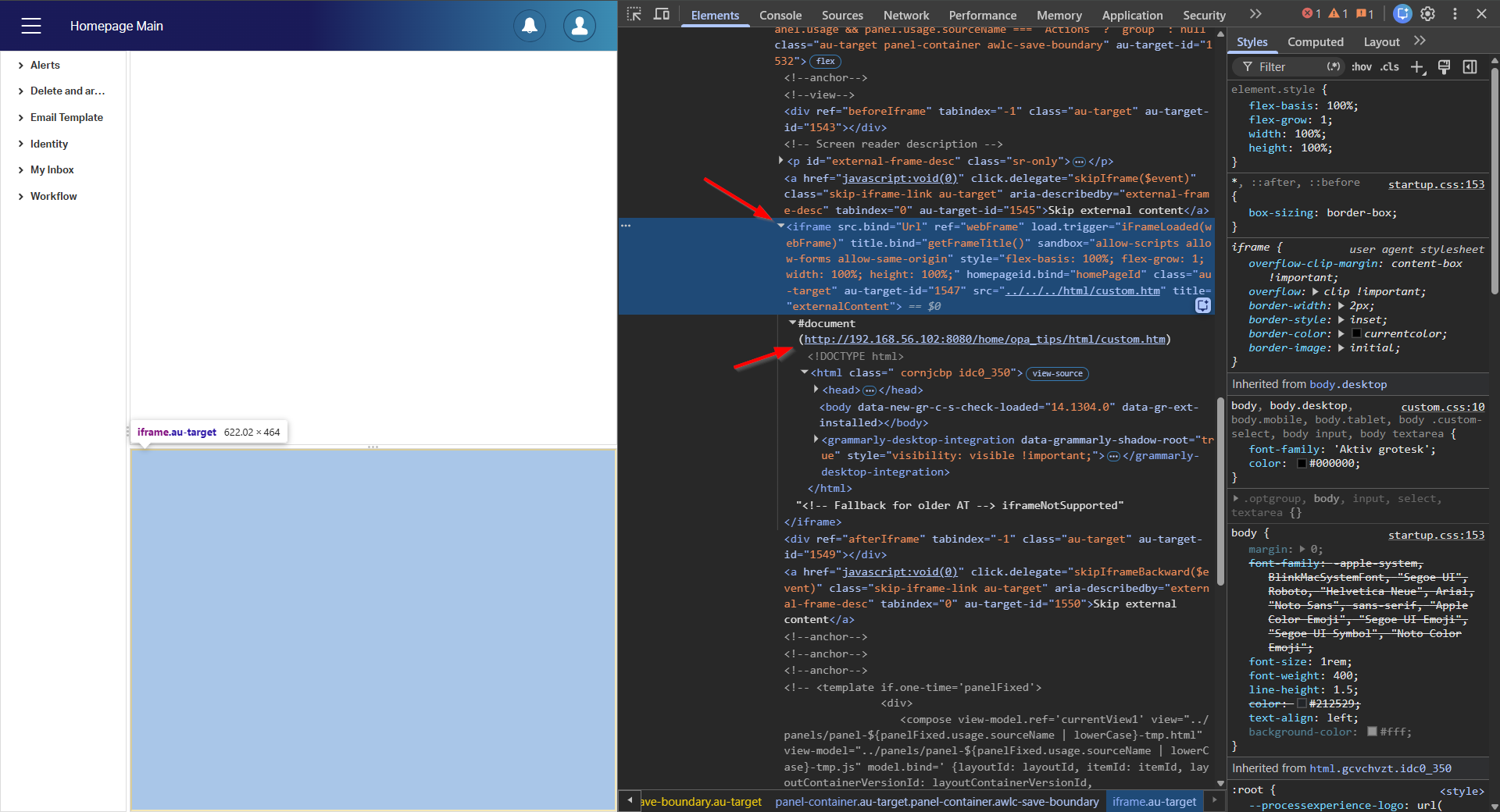Viewport: 1500px width, 812px height.
Task: Open the hamburger menu in Homepage Main header
Action: tap(31, 26)
